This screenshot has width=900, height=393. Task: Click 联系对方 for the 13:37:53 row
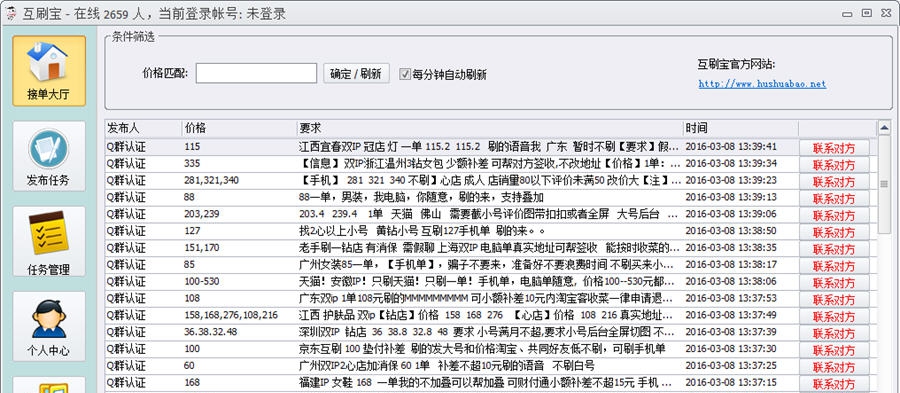[x=834, y=300]
